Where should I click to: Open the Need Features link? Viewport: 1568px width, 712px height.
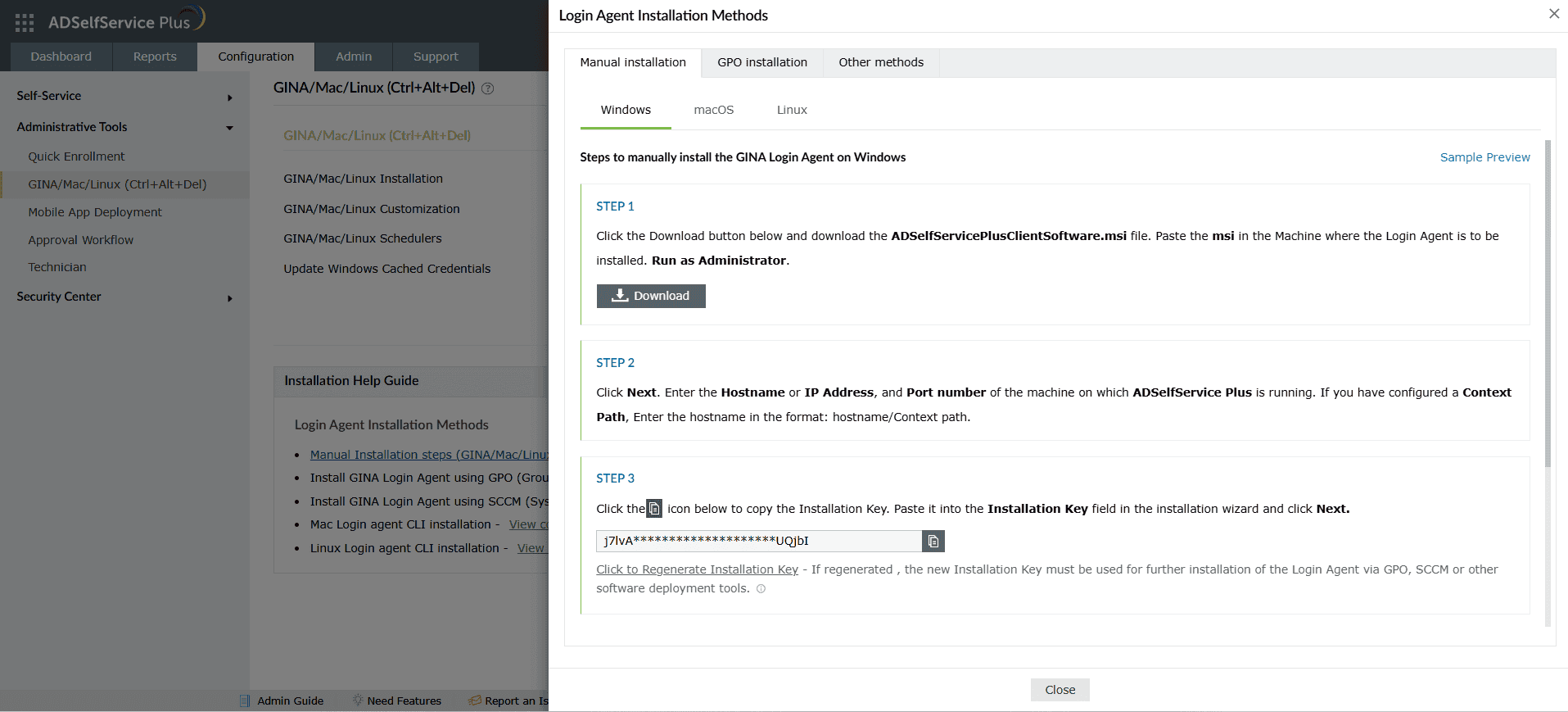coord(404,701)
